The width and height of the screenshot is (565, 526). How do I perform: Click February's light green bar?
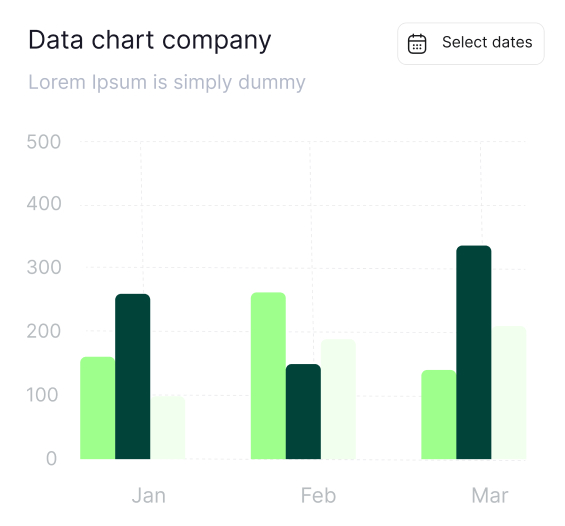click(268, 376)
